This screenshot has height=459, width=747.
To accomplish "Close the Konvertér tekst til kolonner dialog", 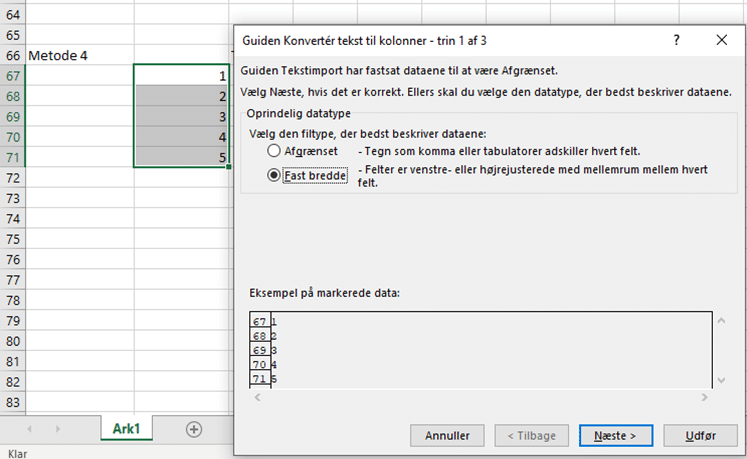I will point(722,40).
